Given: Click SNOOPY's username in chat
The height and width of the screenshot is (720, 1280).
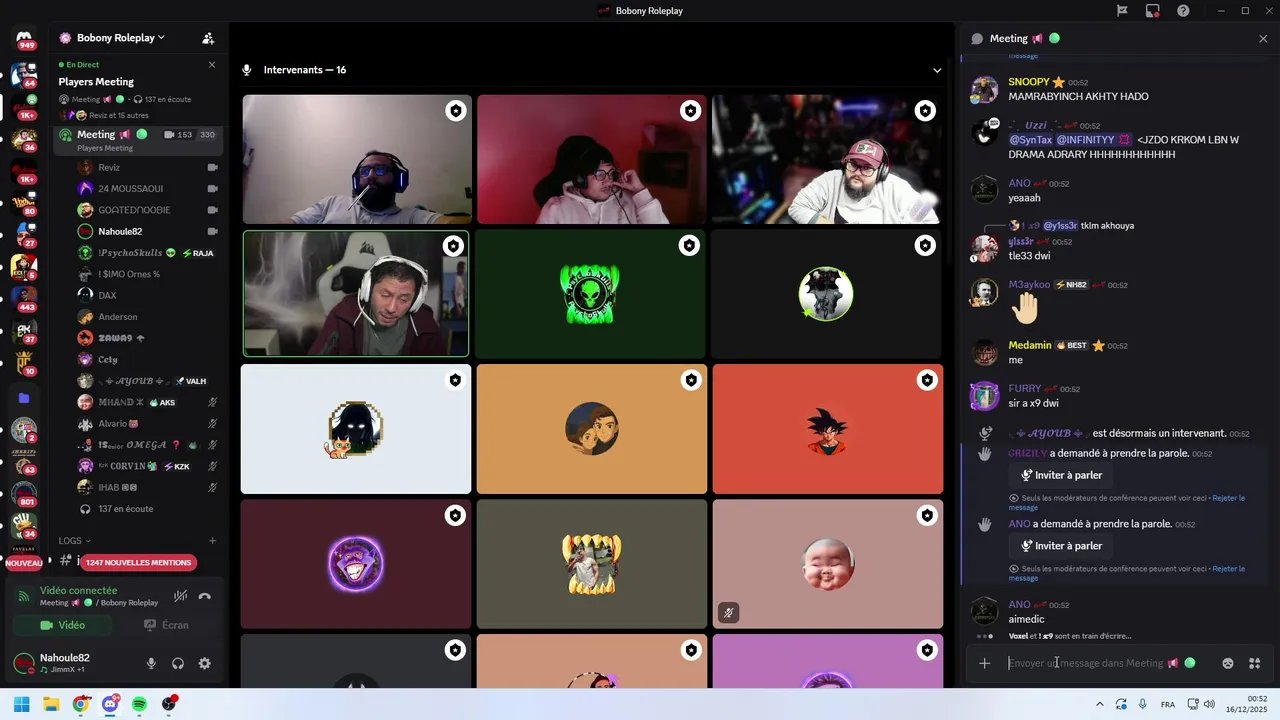Looking at the screenshot, I should [1029, 82].
